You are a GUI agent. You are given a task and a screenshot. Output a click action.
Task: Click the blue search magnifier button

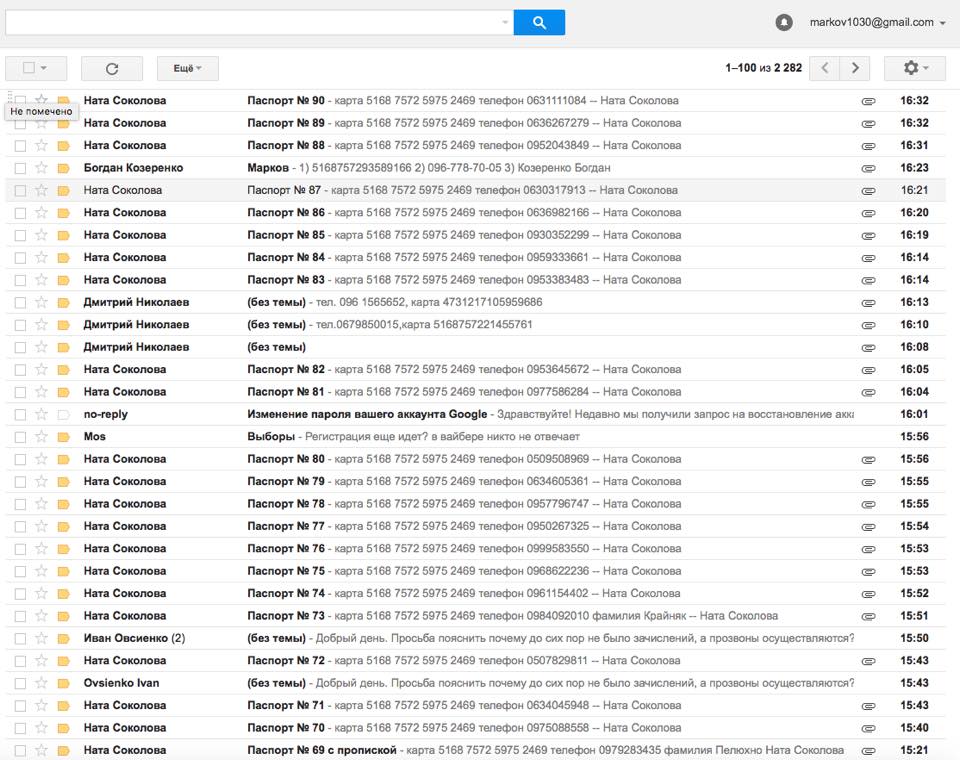(539, 22)
